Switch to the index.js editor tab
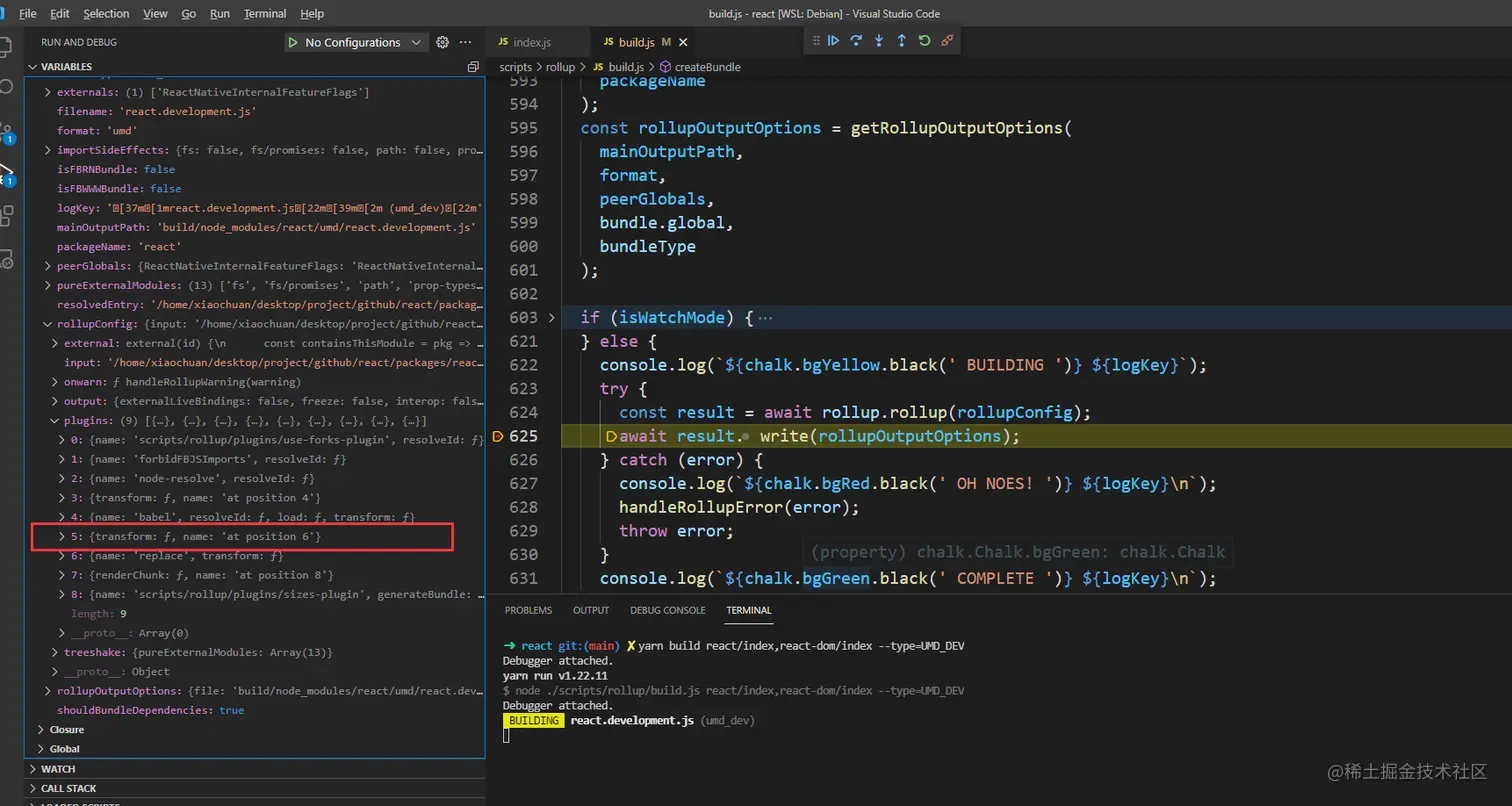 531,42
